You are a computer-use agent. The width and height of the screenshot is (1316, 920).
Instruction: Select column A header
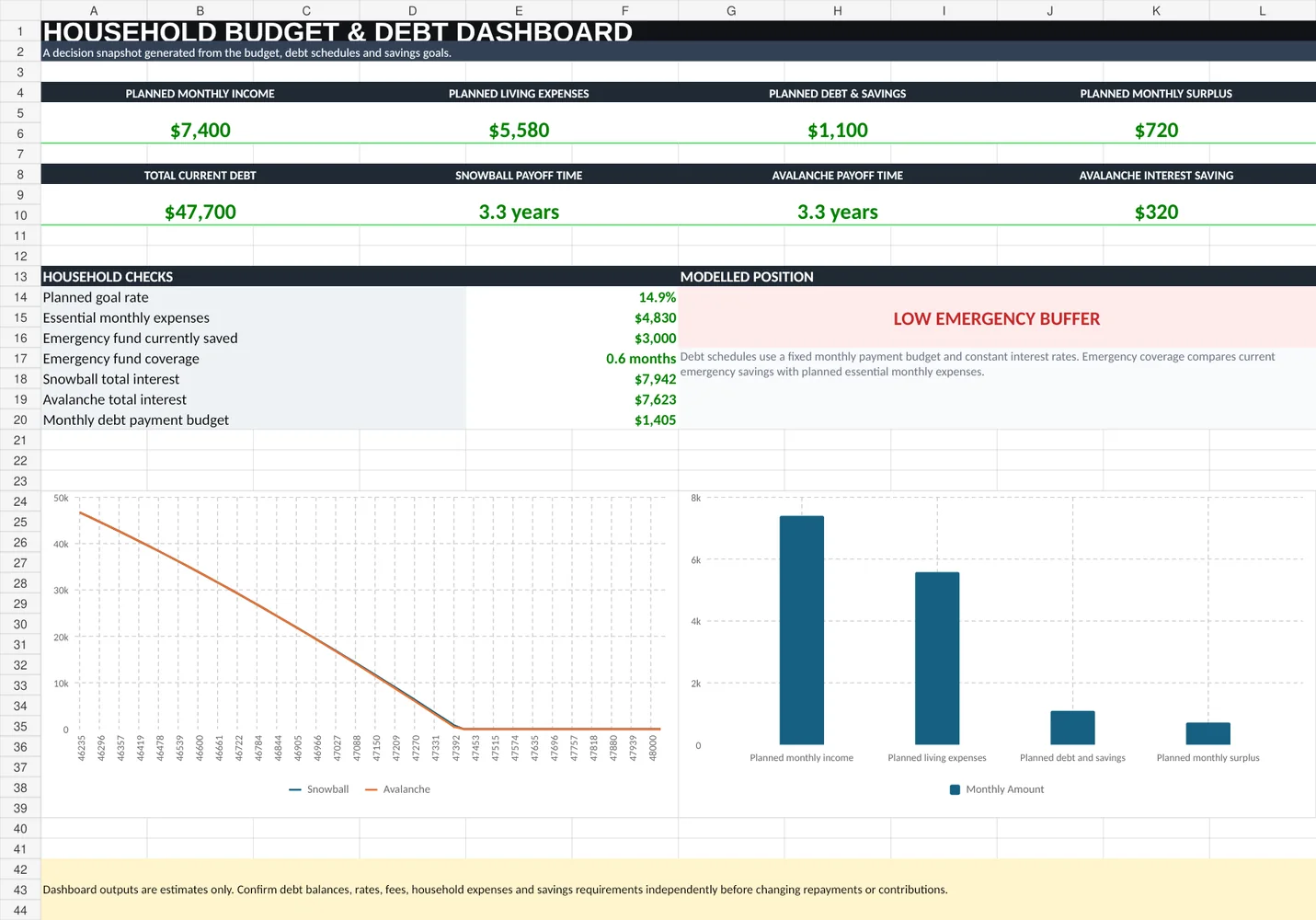94,11
